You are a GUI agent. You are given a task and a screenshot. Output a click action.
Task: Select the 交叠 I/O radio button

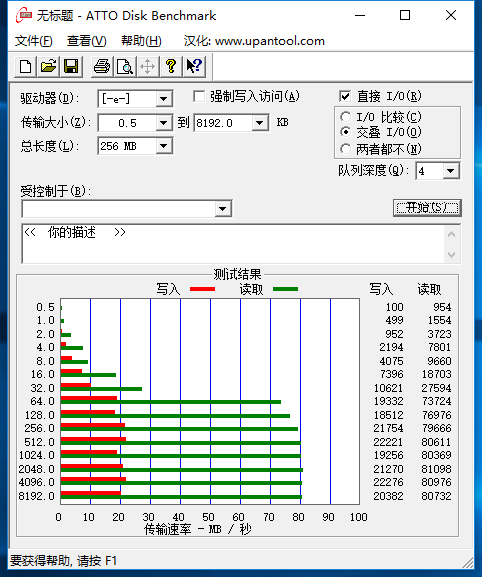[345, 132]
